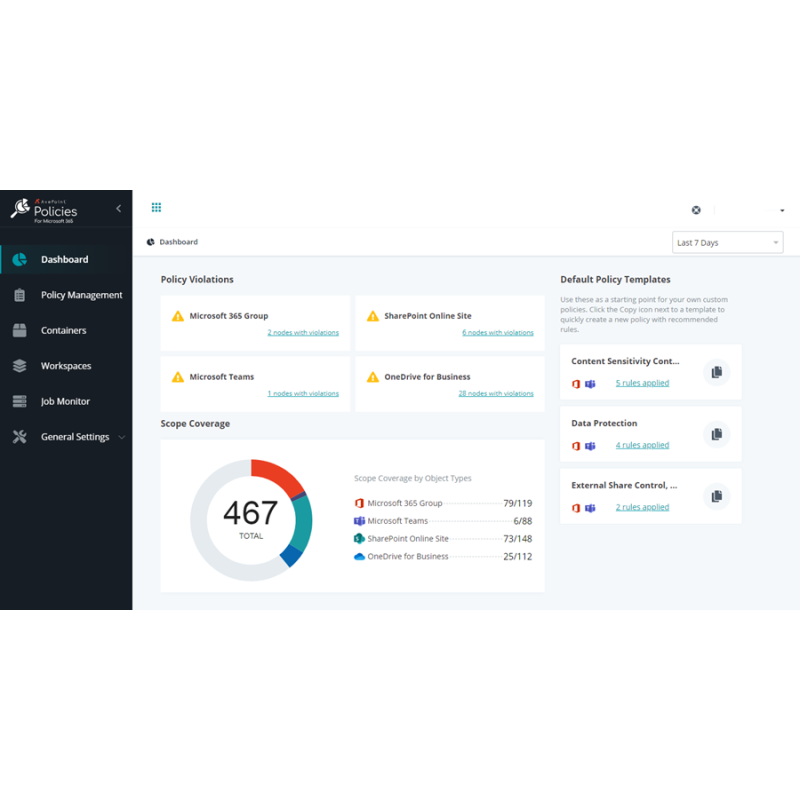Expand General Settings chevron
The height and width of the screenshot is (800, 800).
point(121,437)
